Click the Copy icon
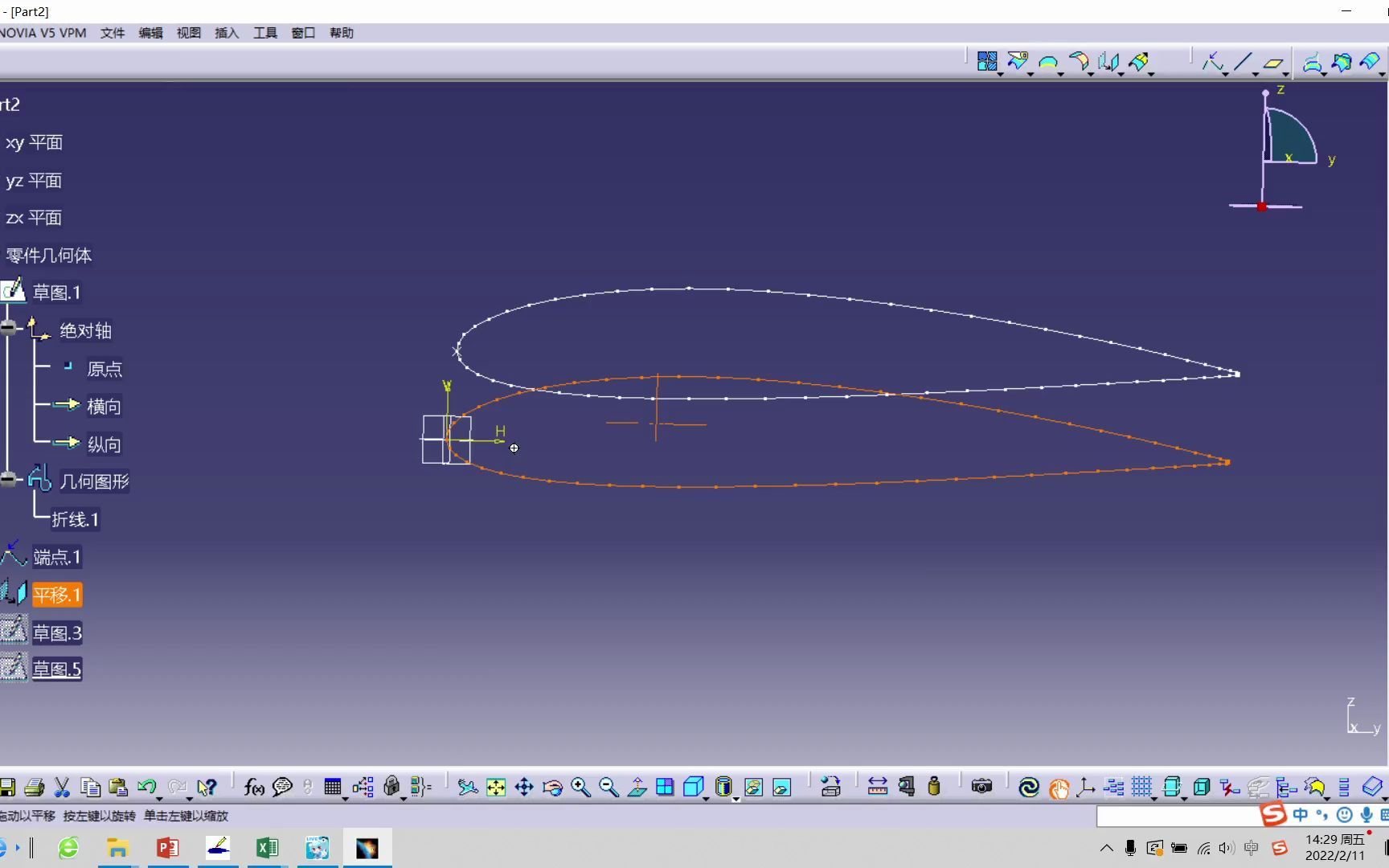Image resolution: width=1389 pixels, height=868 pixels. point(90,787)
